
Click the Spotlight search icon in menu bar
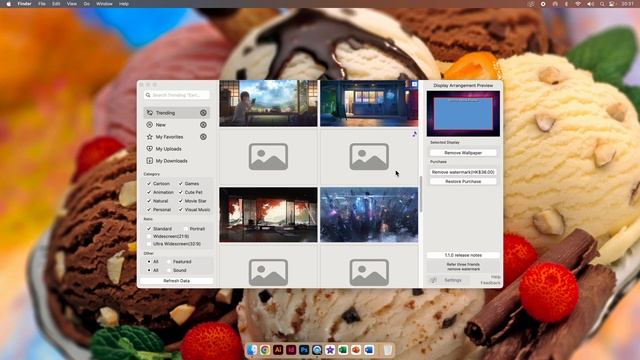tap(602, 4)
